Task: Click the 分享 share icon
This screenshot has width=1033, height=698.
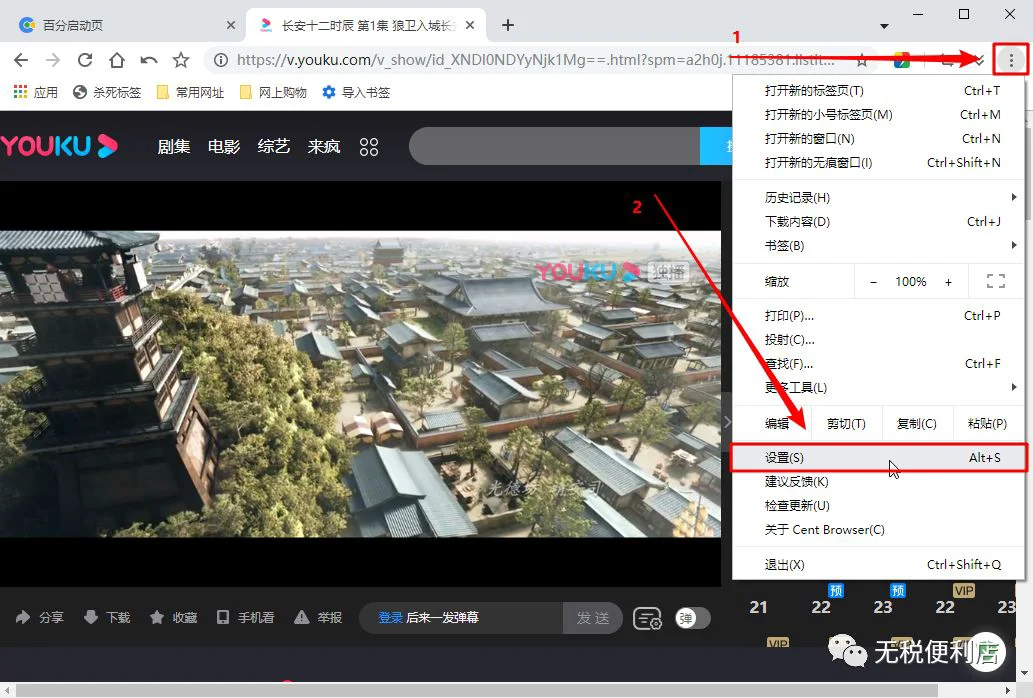Action: point(23,618)
